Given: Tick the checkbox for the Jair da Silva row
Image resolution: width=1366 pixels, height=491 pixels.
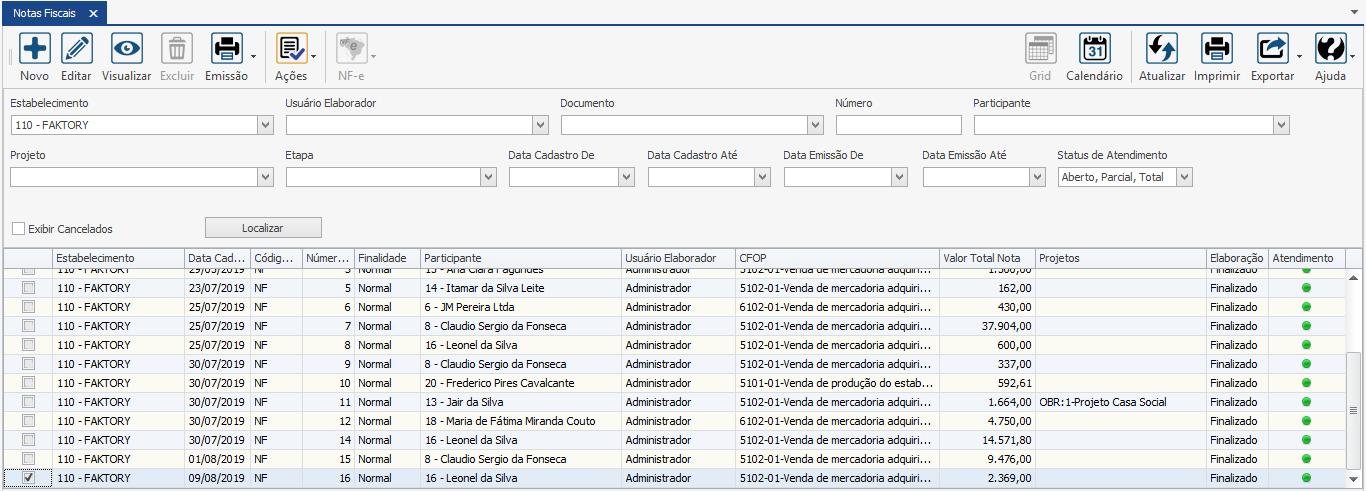Looking at the screenshot, I should tap(28, 402).
